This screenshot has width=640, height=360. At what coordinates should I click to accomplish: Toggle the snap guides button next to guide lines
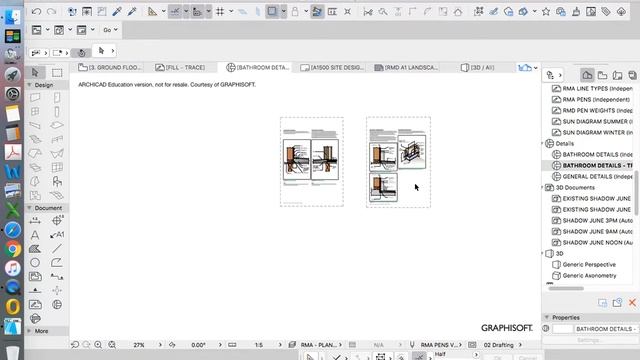point(197,11)
